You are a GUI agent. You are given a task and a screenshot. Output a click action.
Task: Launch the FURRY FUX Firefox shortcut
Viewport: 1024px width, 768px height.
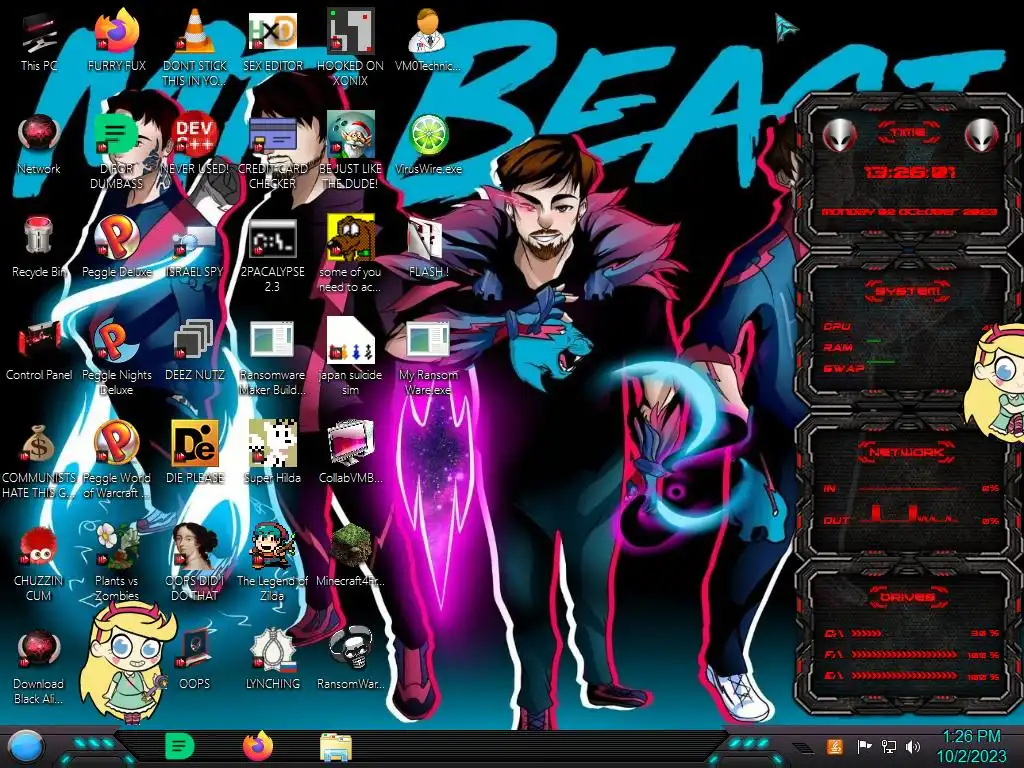[116, 31]
